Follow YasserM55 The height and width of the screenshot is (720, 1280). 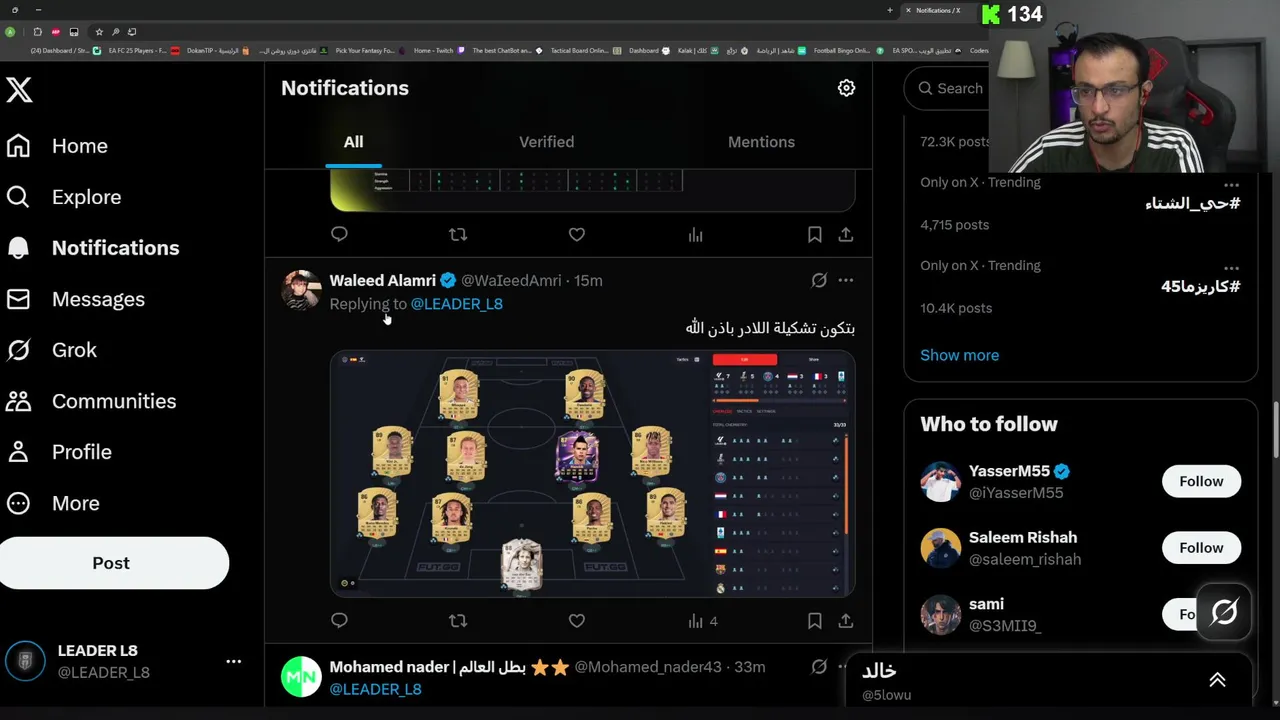(1201, 481)
